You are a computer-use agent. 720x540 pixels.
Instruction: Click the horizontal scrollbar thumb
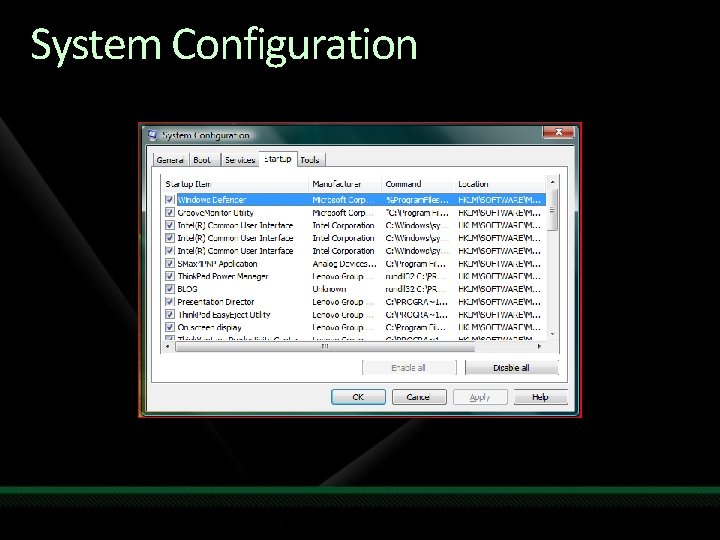325,347
